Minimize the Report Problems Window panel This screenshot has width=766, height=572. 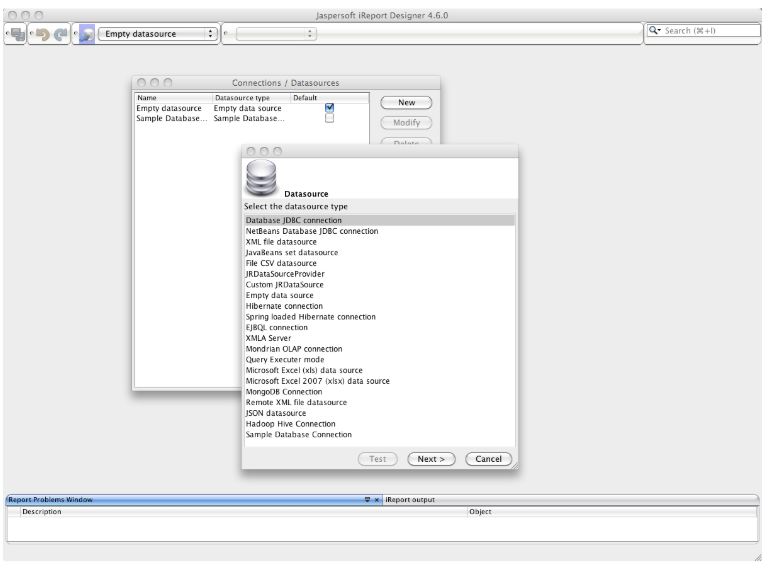coord(368,499)
